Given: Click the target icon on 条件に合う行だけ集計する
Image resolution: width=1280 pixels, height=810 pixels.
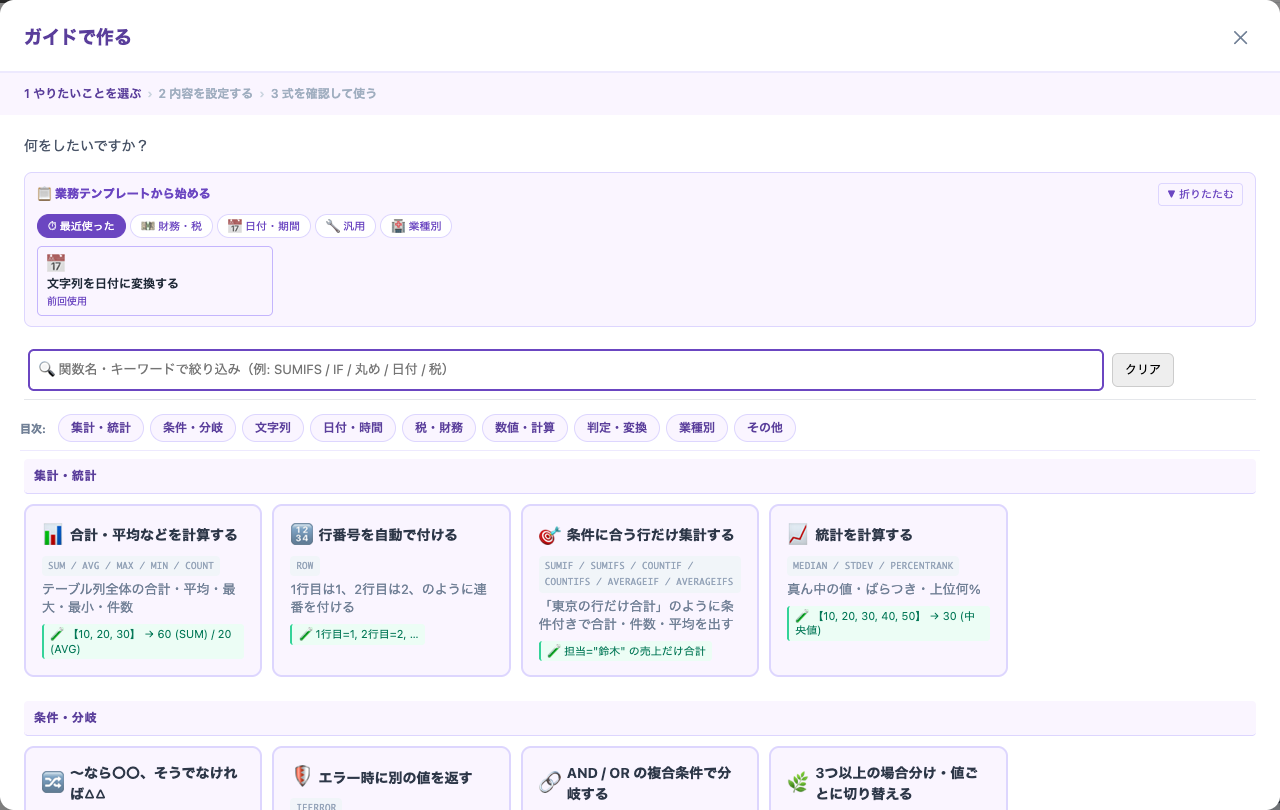Looking at the screenshot, I should (x=549, y=535).
